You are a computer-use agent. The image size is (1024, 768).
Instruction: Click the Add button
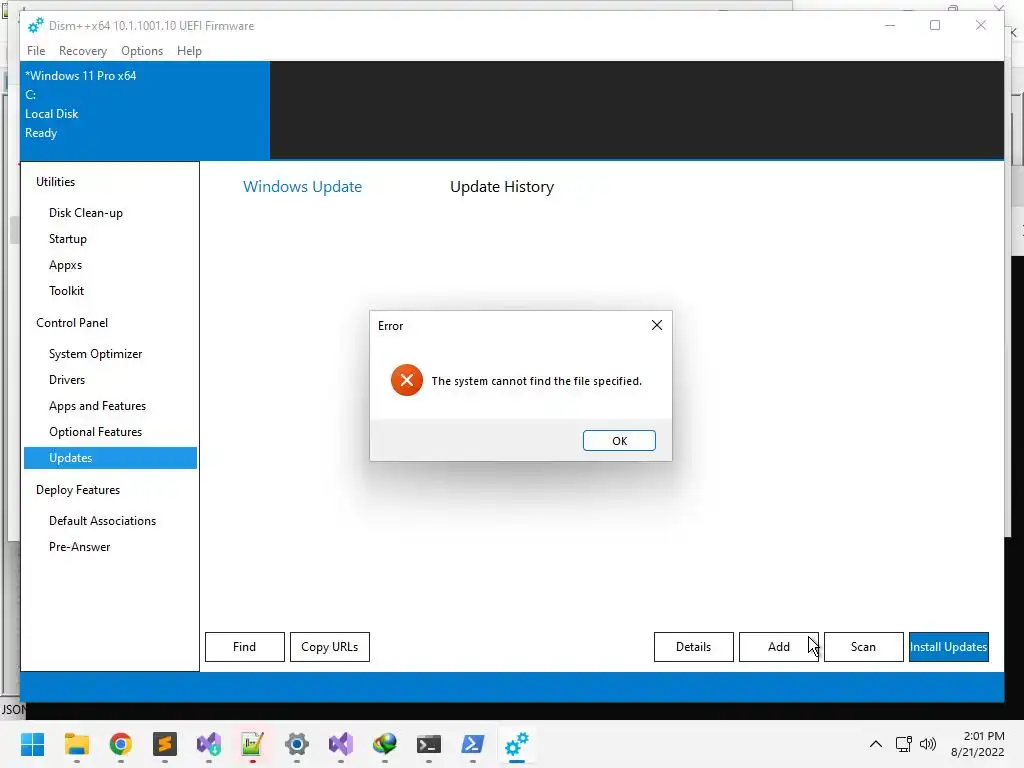point(778,647)
